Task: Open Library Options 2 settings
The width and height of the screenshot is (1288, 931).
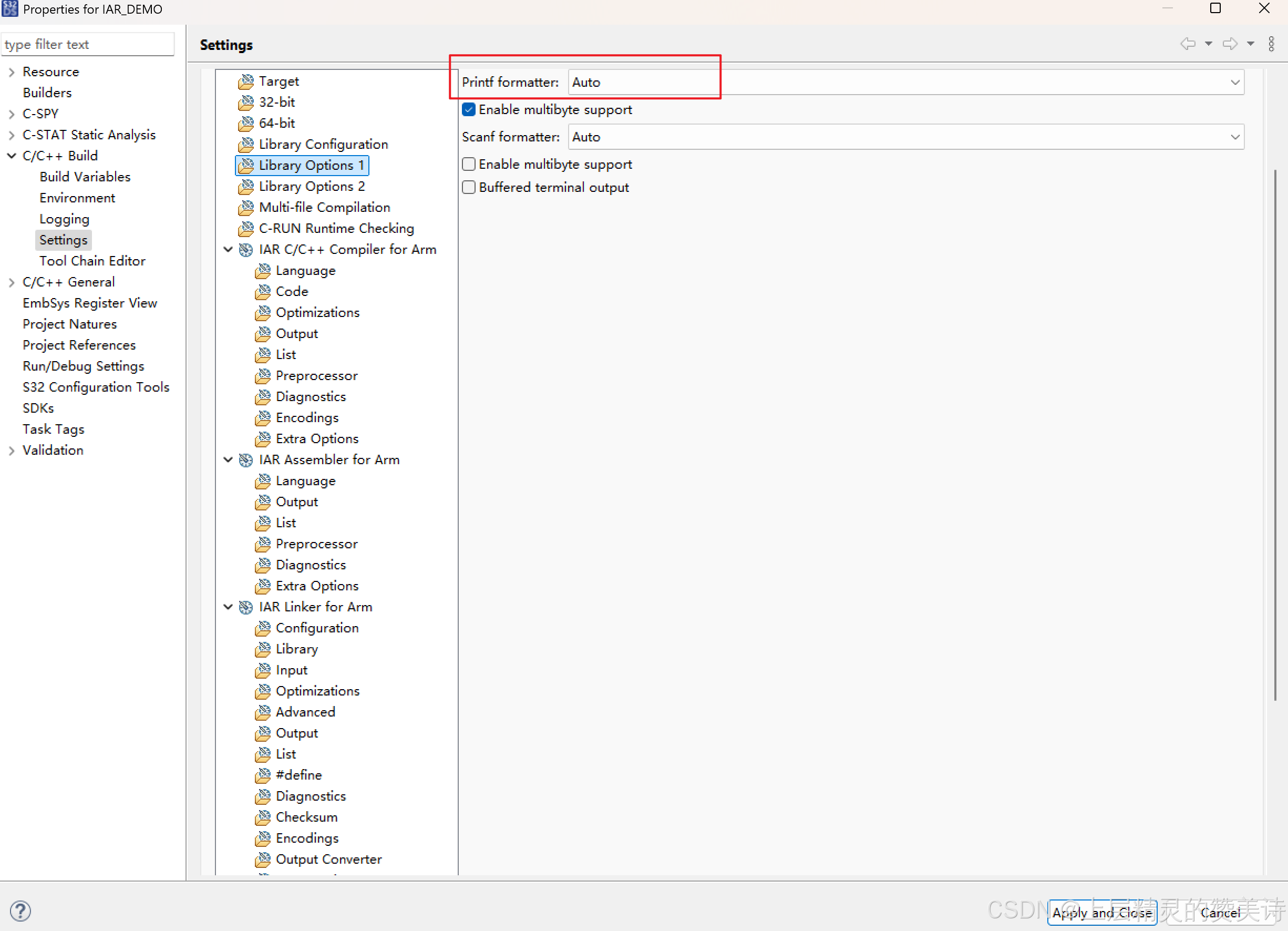Action: pyautogui.click(x=311, y=186)
